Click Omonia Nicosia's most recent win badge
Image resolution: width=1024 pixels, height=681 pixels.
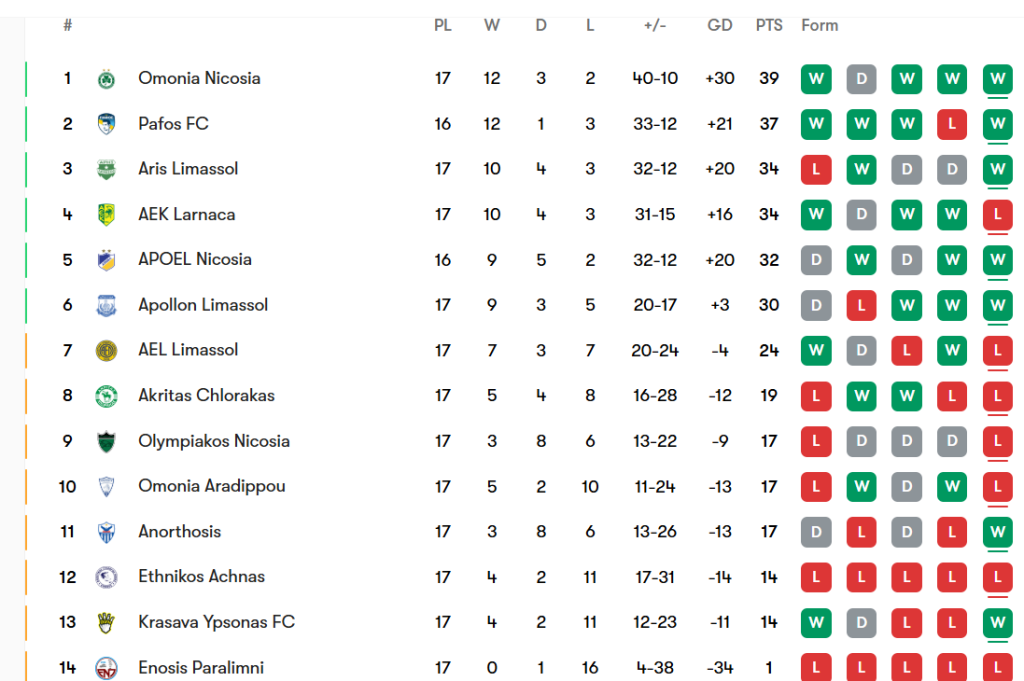point(997,78)
